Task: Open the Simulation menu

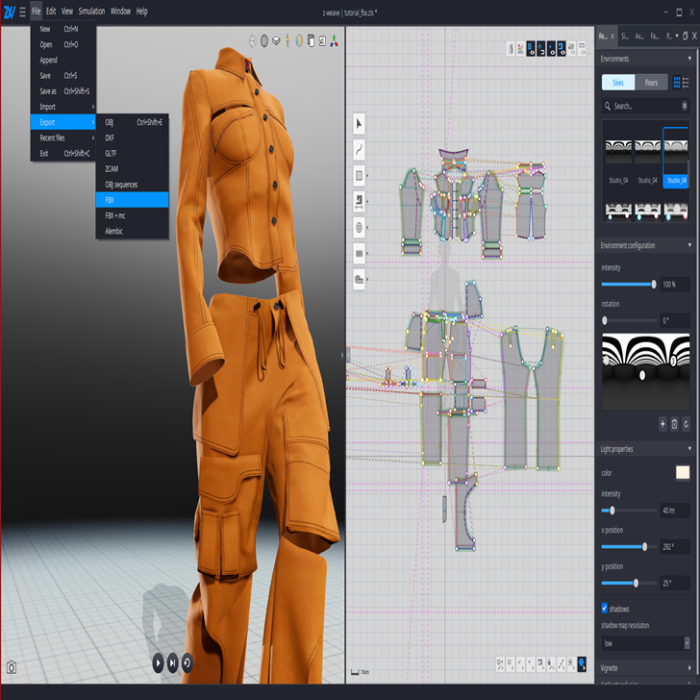Action: coord(91,11)
